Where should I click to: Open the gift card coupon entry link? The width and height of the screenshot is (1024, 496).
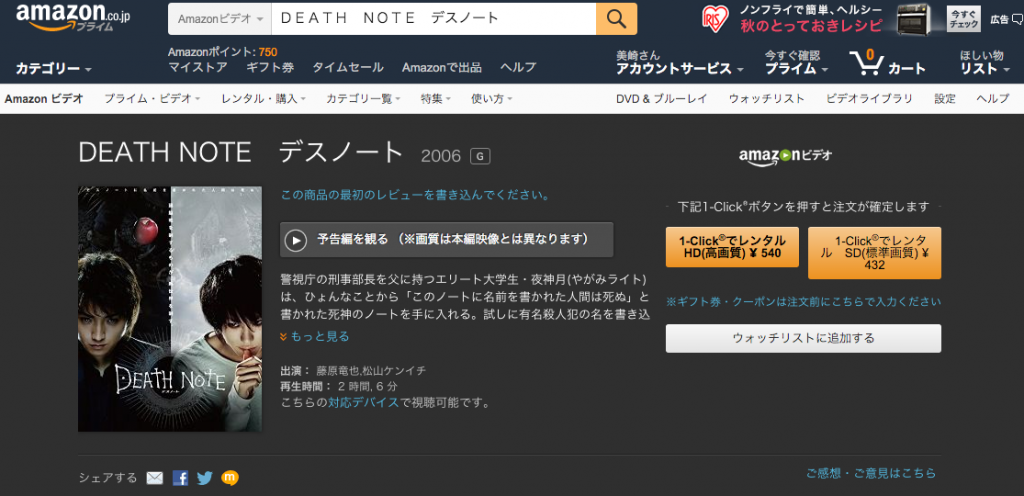click(803, 302)
